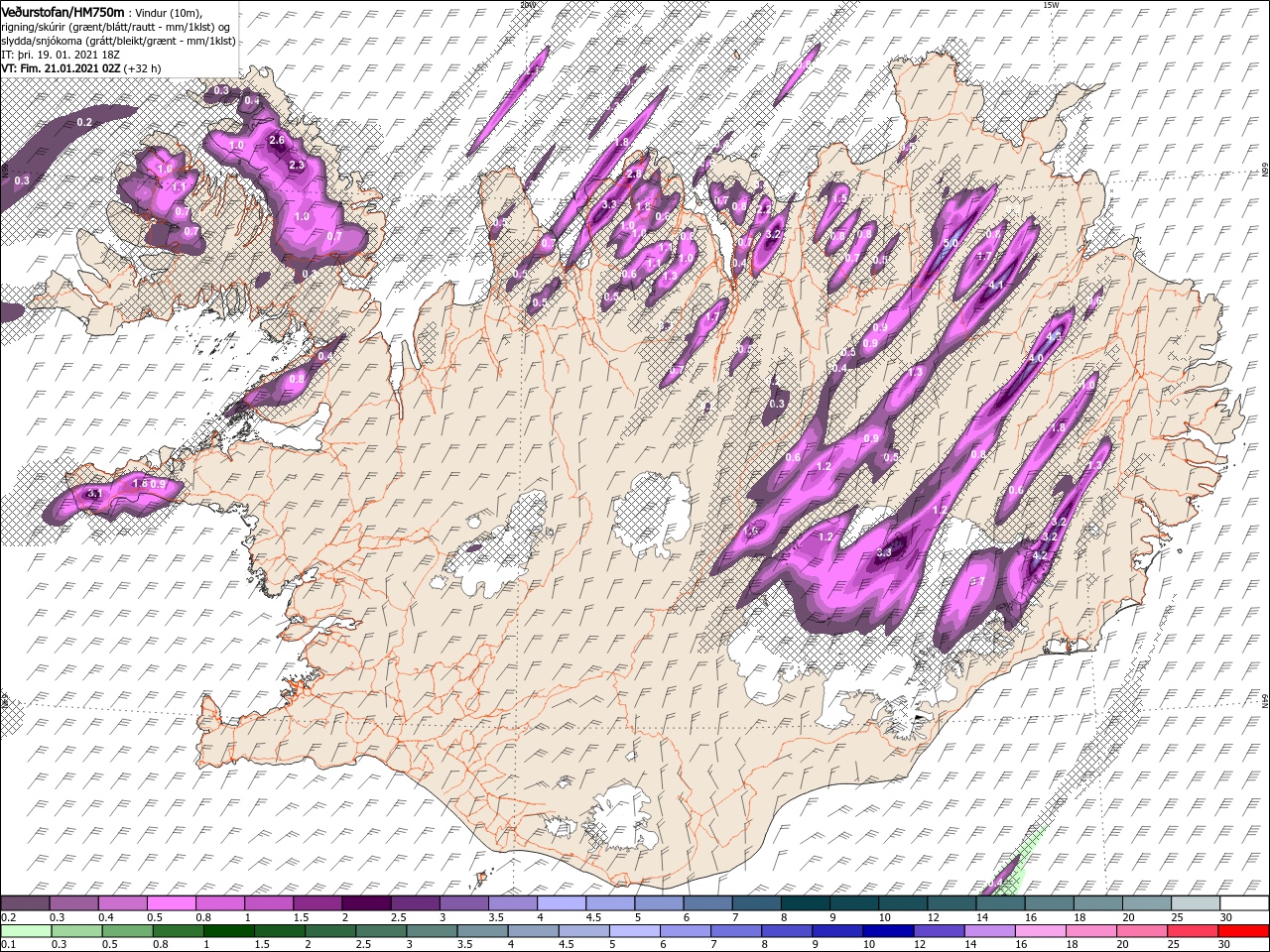Click the 'rigning/skúrir' legend description line
1270x952 pixels.
115,26
